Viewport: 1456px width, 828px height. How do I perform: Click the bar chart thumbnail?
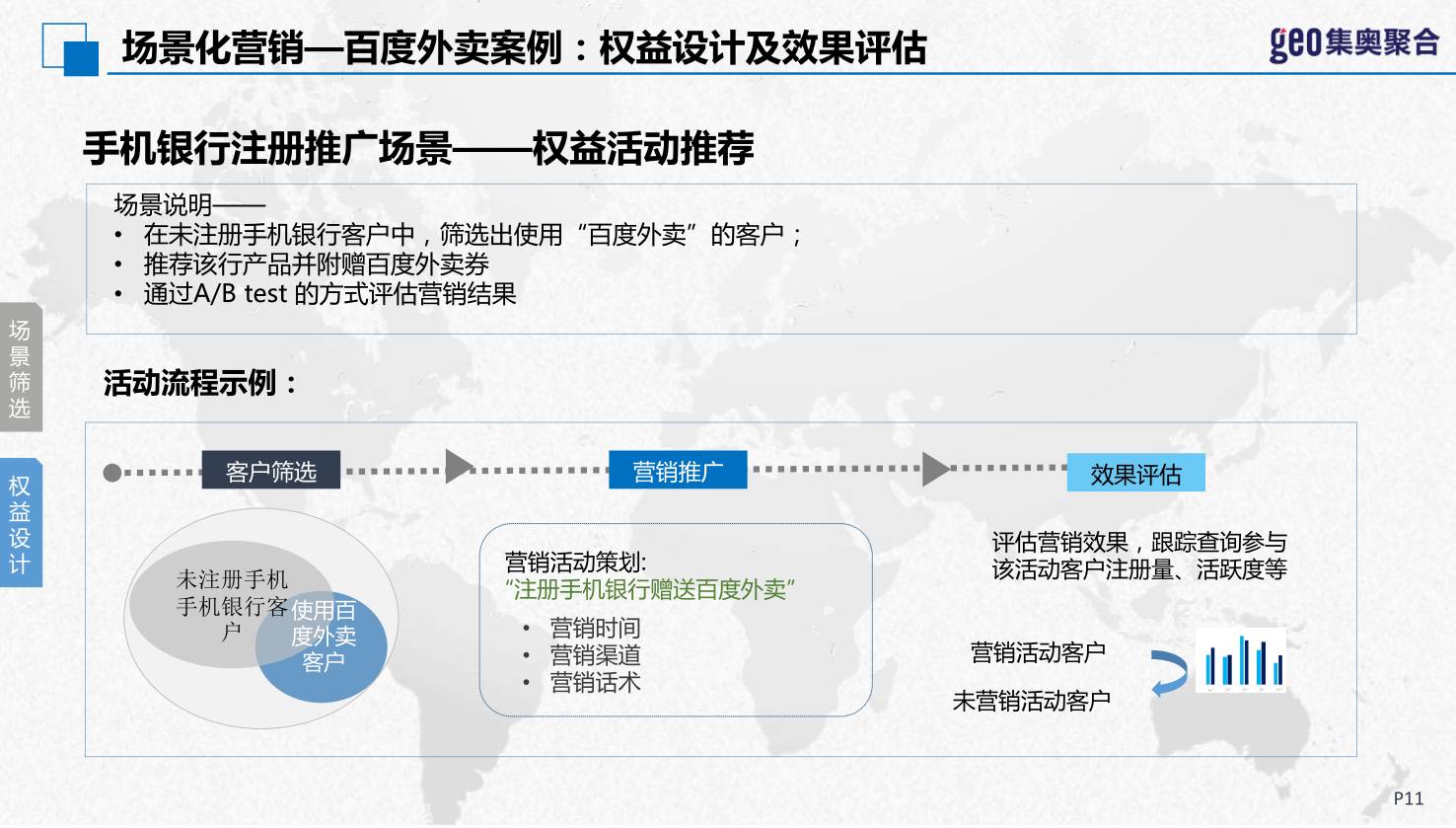[x=1241, y=660]
